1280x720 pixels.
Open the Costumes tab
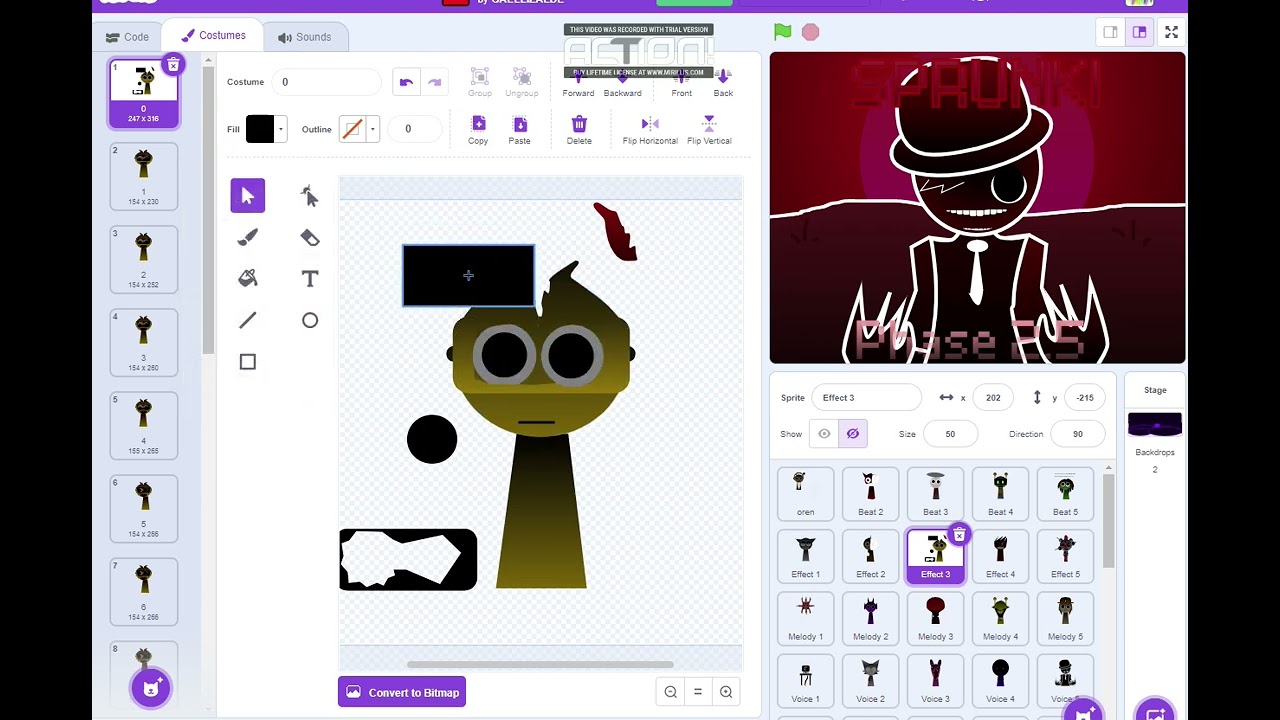point(212,36)
